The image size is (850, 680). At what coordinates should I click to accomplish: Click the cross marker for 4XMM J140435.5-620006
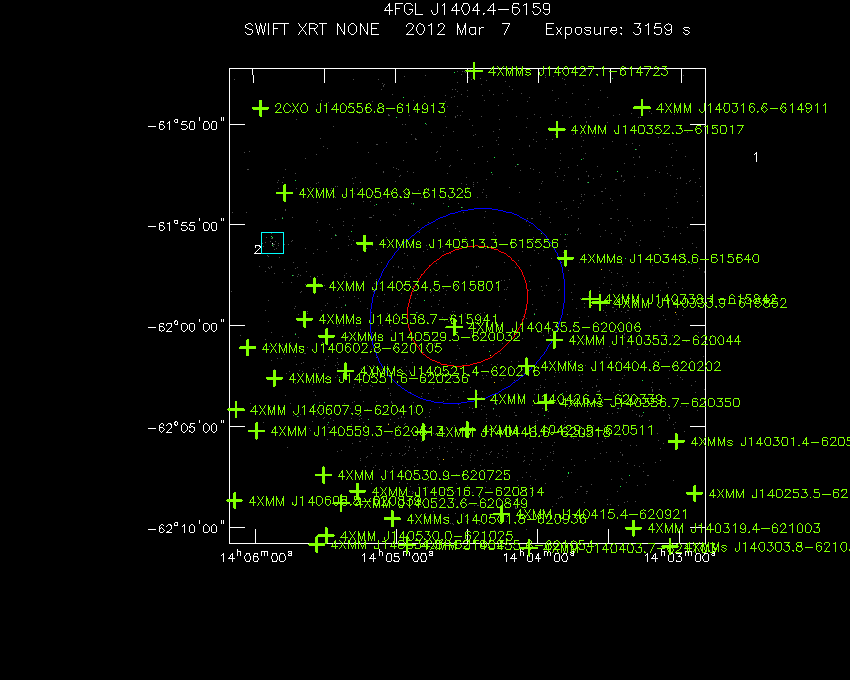point(454,327)
